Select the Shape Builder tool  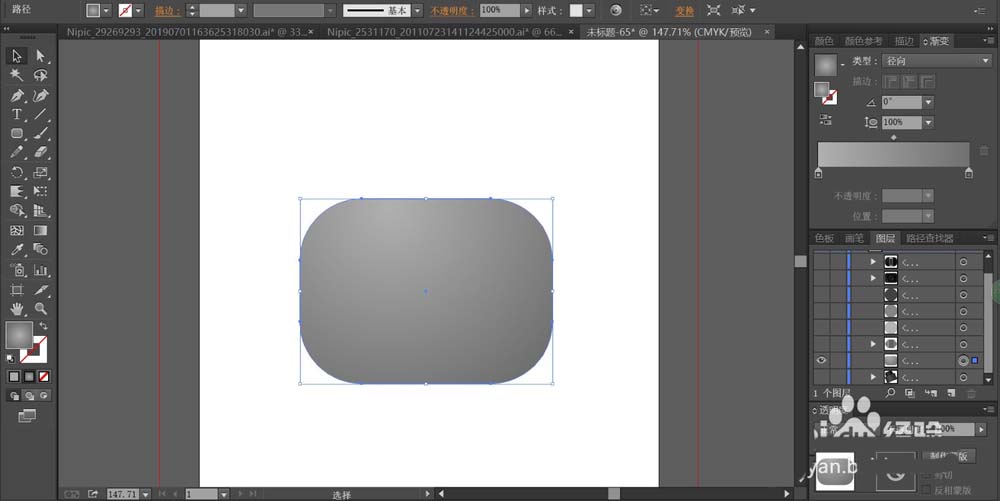(x=17, y=210)
